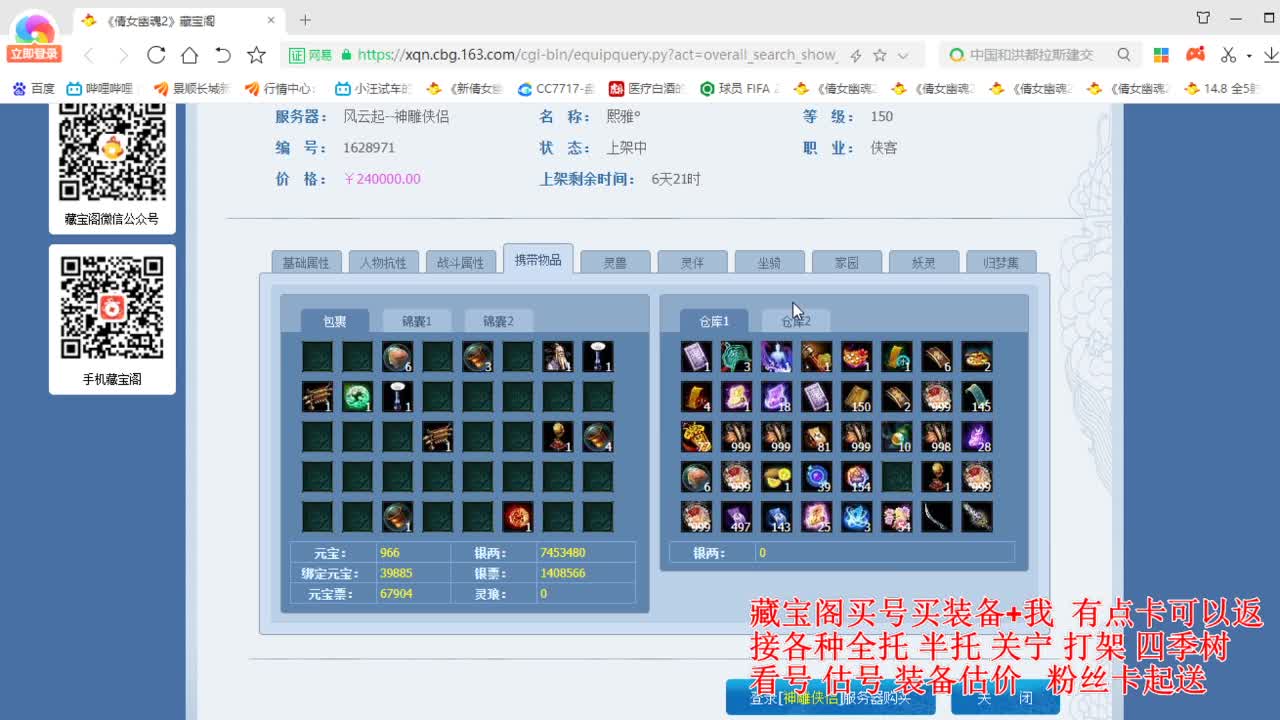This screenshot has height=720, width=1280.
Task: Select the 锦囊1 bag tab
Action: 417,320
